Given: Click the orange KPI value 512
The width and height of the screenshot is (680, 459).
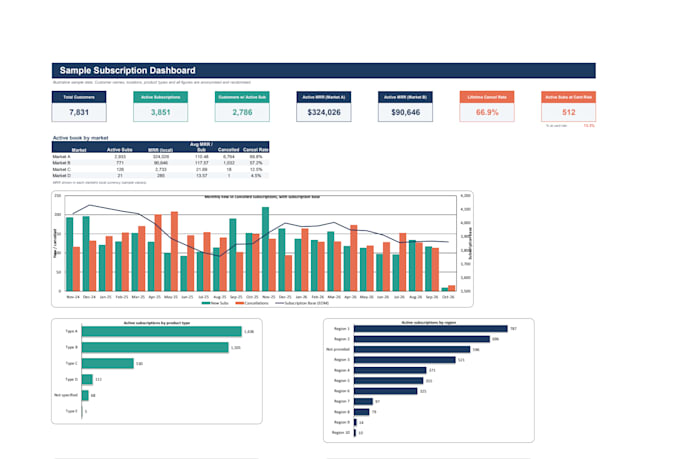Looking at the screenshot, I should (x=569, y=112).
